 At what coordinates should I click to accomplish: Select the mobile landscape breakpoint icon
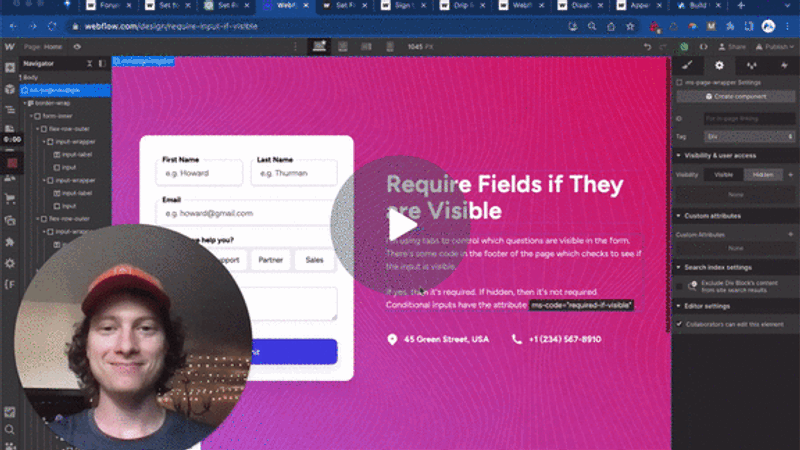(x=366, y=46)
